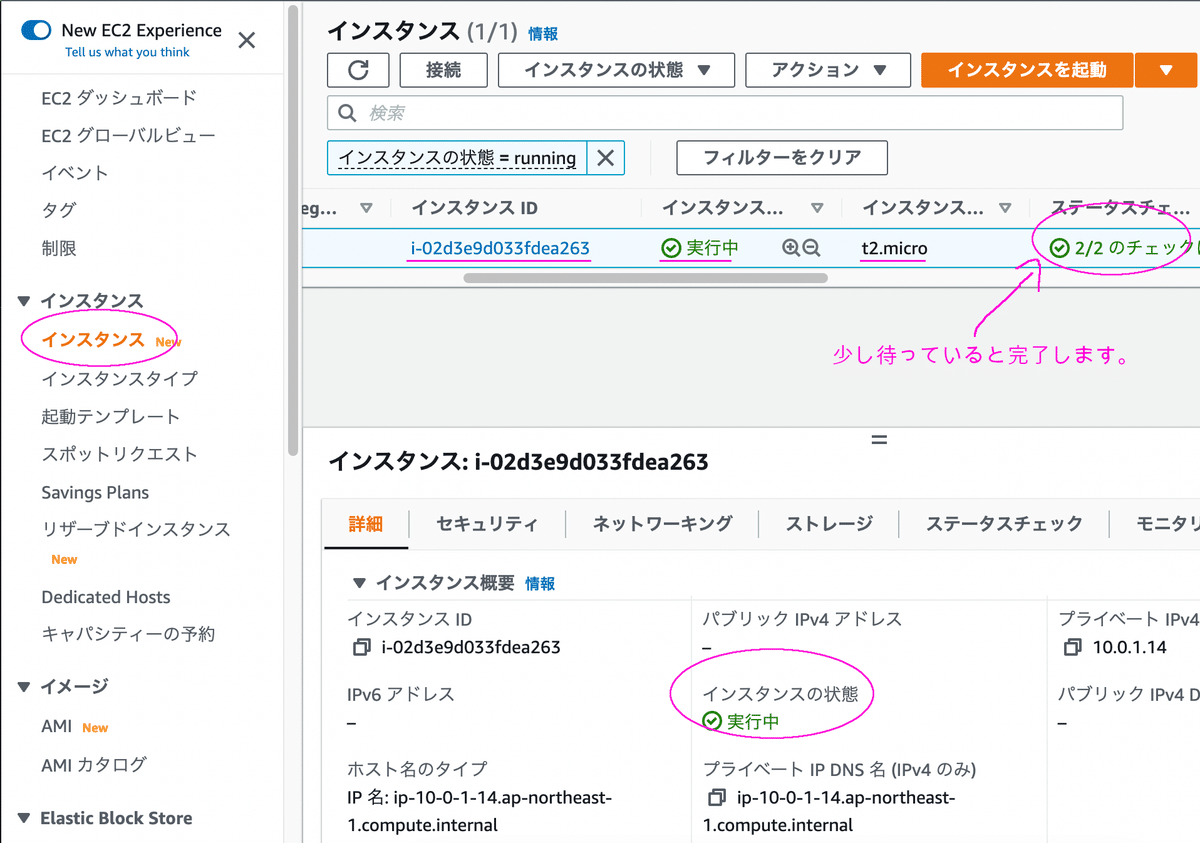Collapse the イメージ sidebar section
The width and height of the screenshot is (1200, 843).
point(25,686)
